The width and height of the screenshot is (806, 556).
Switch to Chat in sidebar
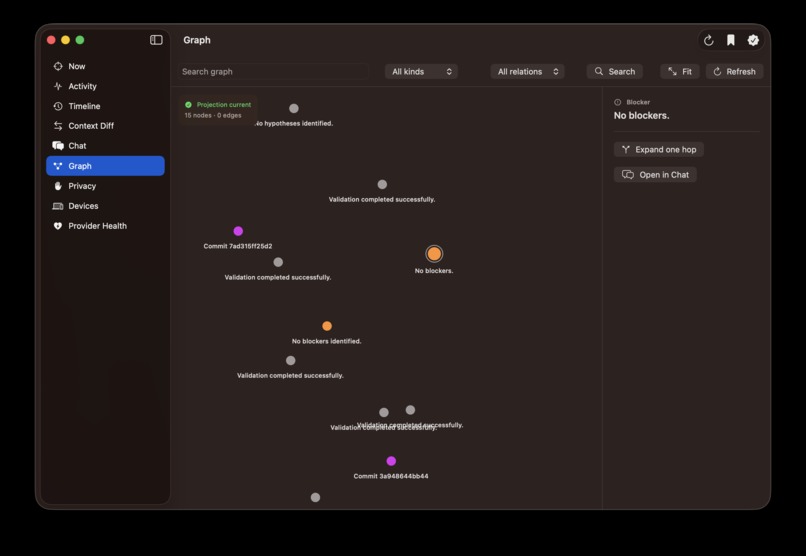coord(105,146)
